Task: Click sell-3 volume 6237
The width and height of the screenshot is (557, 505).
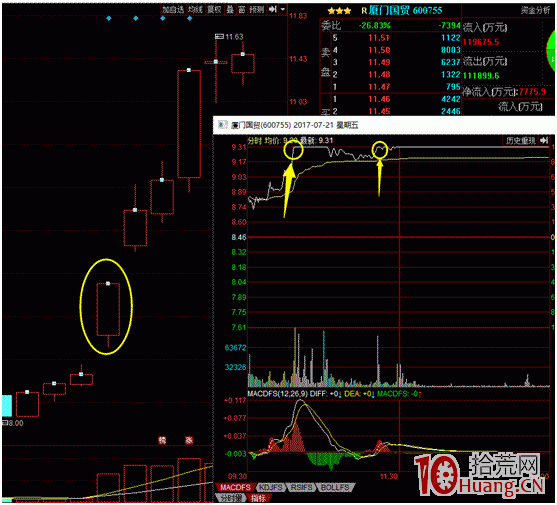Action: [450, 63]
